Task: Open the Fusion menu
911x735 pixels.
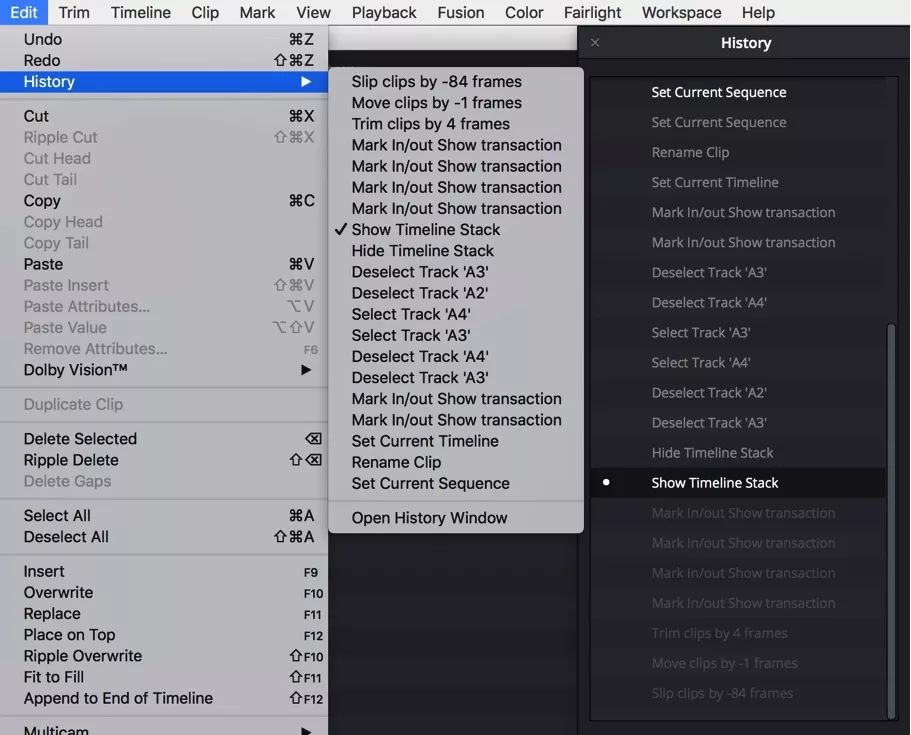Action: [x=461, y=12]
